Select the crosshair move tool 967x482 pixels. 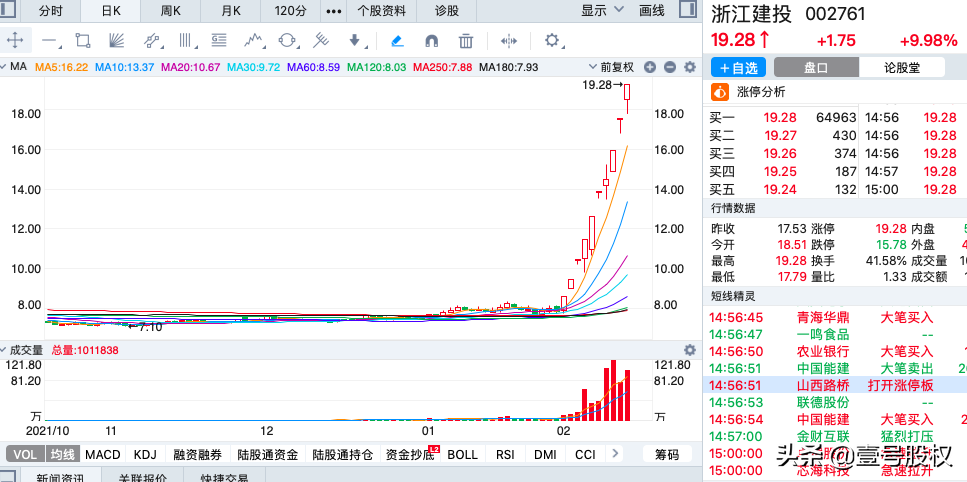click(x=15, y=41)
